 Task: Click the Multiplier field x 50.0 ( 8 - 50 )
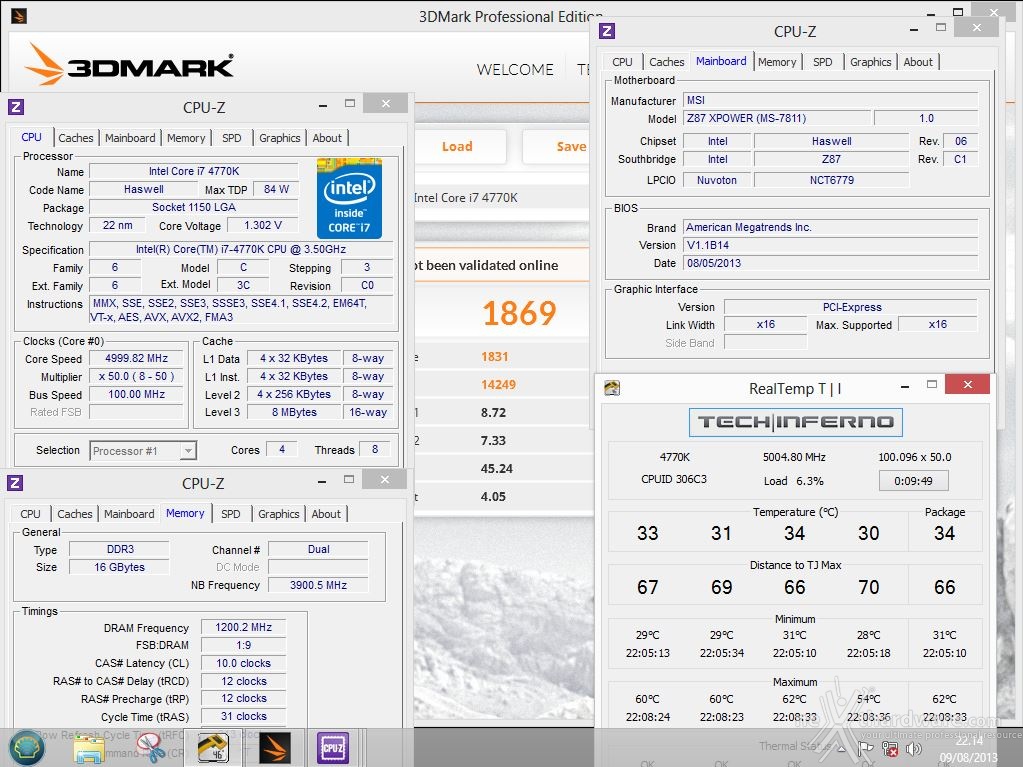click(136, 376)
